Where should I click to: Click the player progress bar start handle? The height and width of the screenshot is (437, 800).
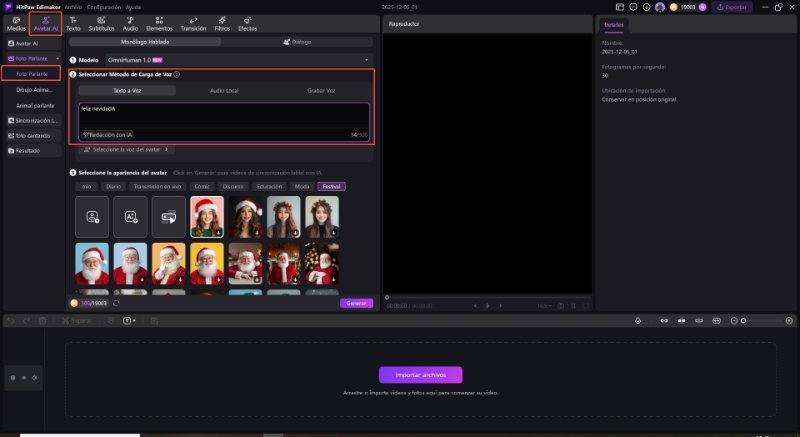(387, 297)
